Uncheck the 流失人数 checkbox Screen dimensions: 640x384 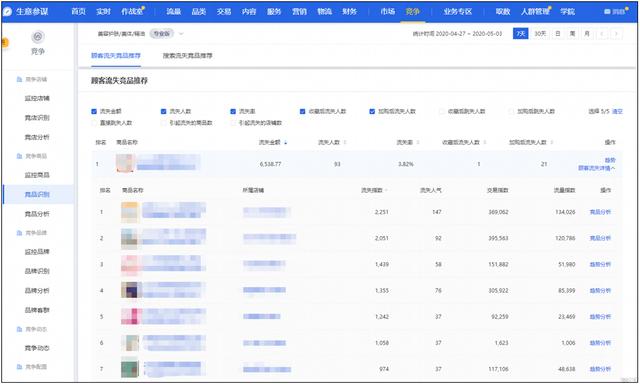(164, 111)
